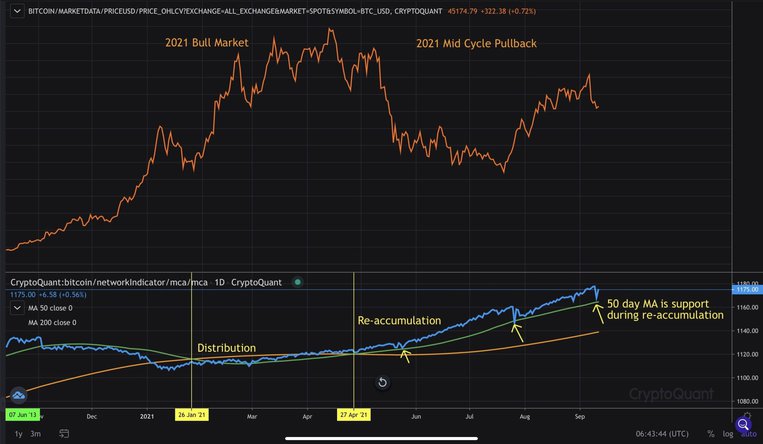Click the Mar label on time axis
The image size is (763, 444).
252,416
